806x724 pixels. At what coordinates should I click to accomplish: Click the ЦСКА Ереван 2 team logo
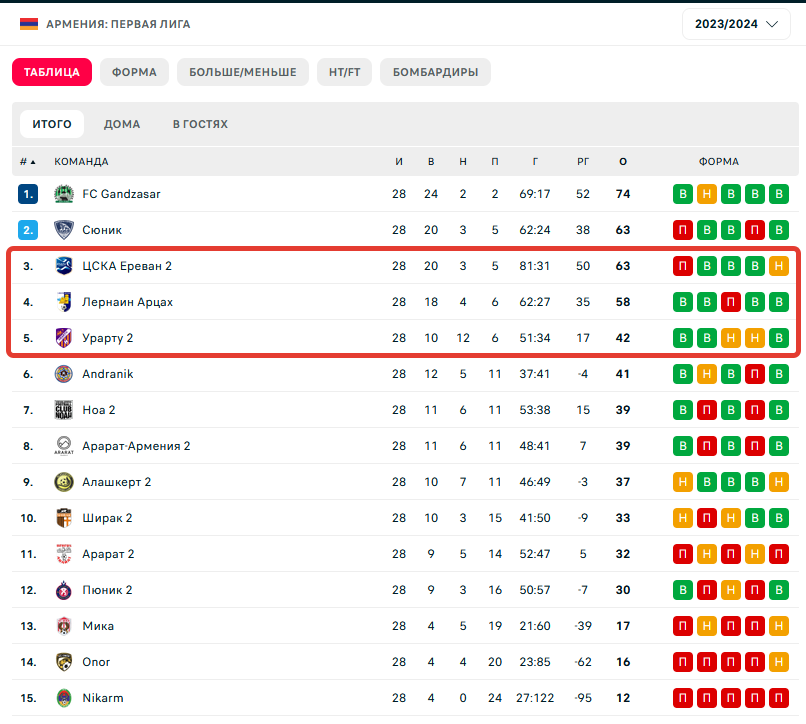(64, 266)
